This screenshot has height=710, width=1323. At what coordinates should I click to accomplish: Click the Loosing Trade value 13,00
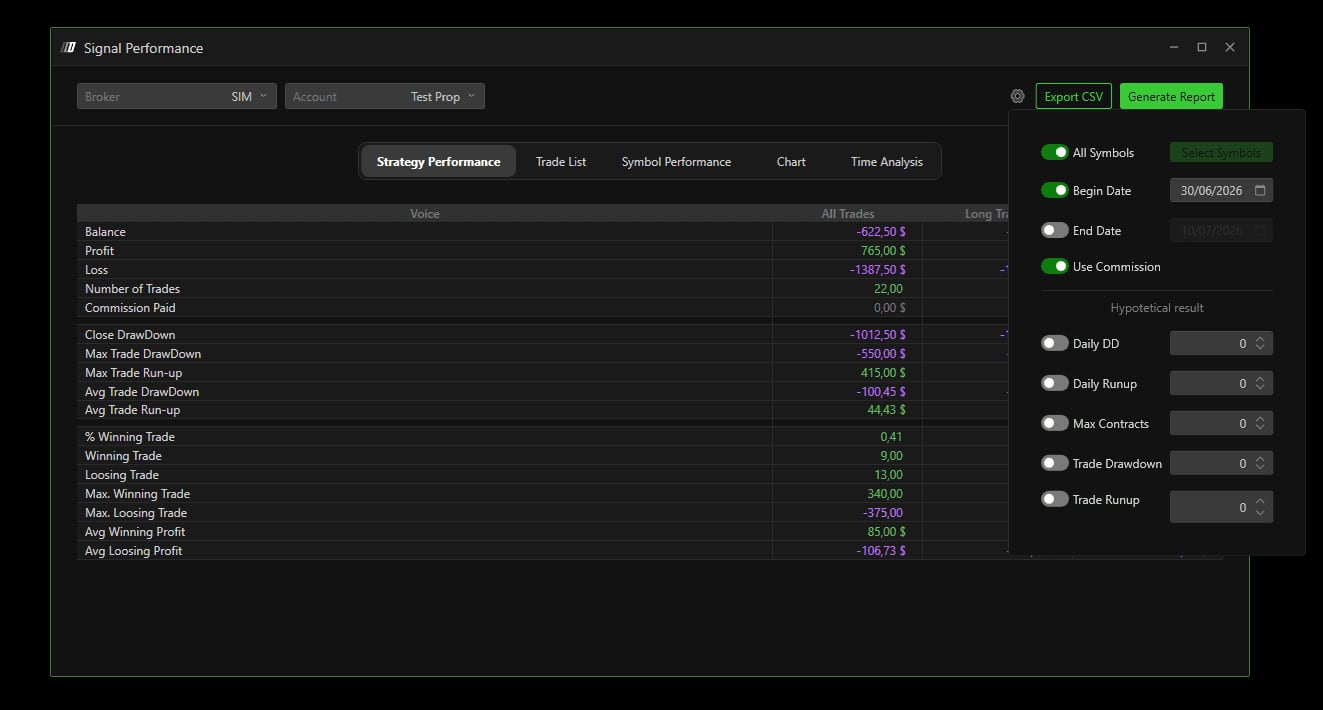(x=888, y=475)
